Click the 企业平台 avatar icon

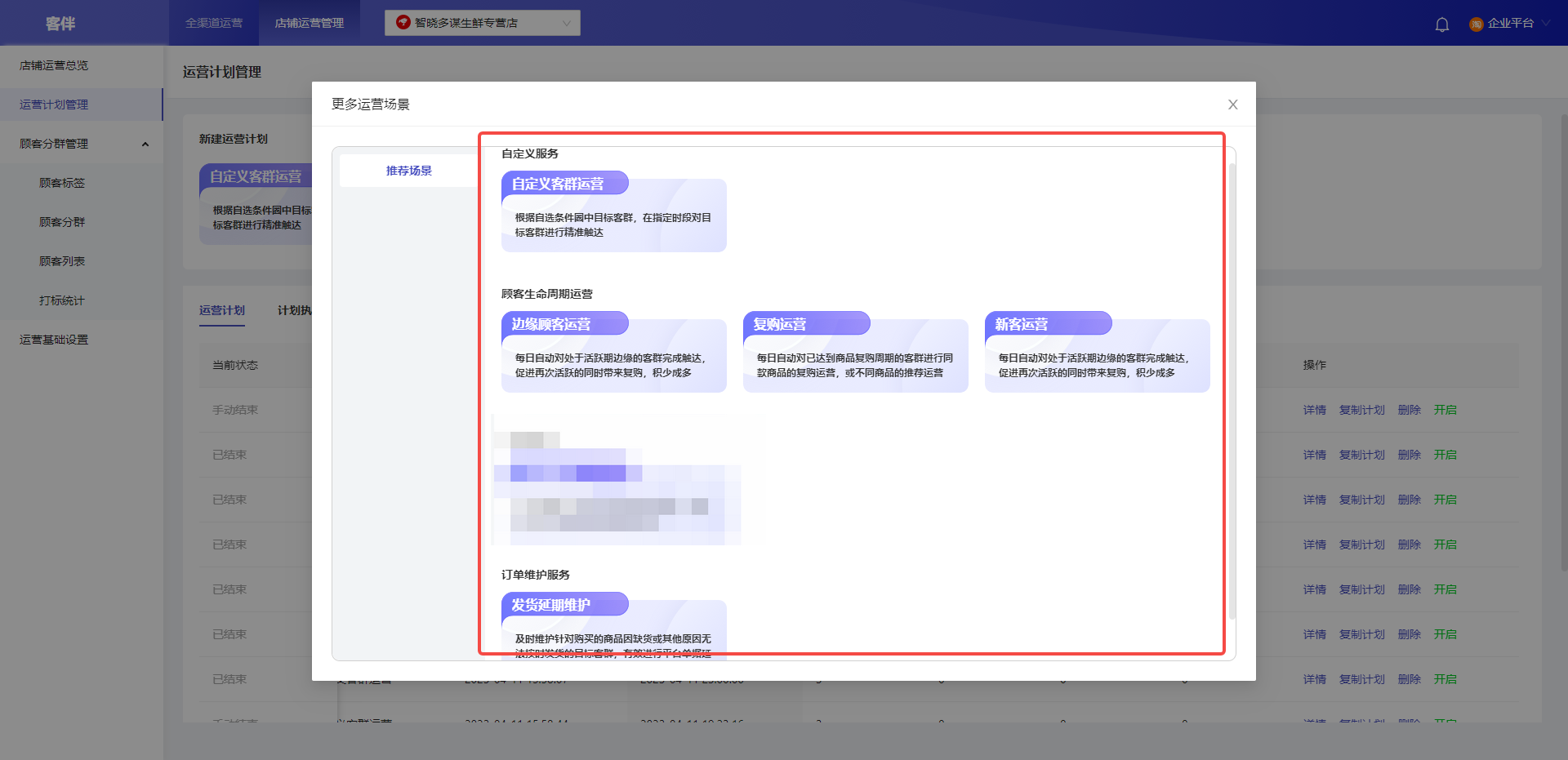1477,24
